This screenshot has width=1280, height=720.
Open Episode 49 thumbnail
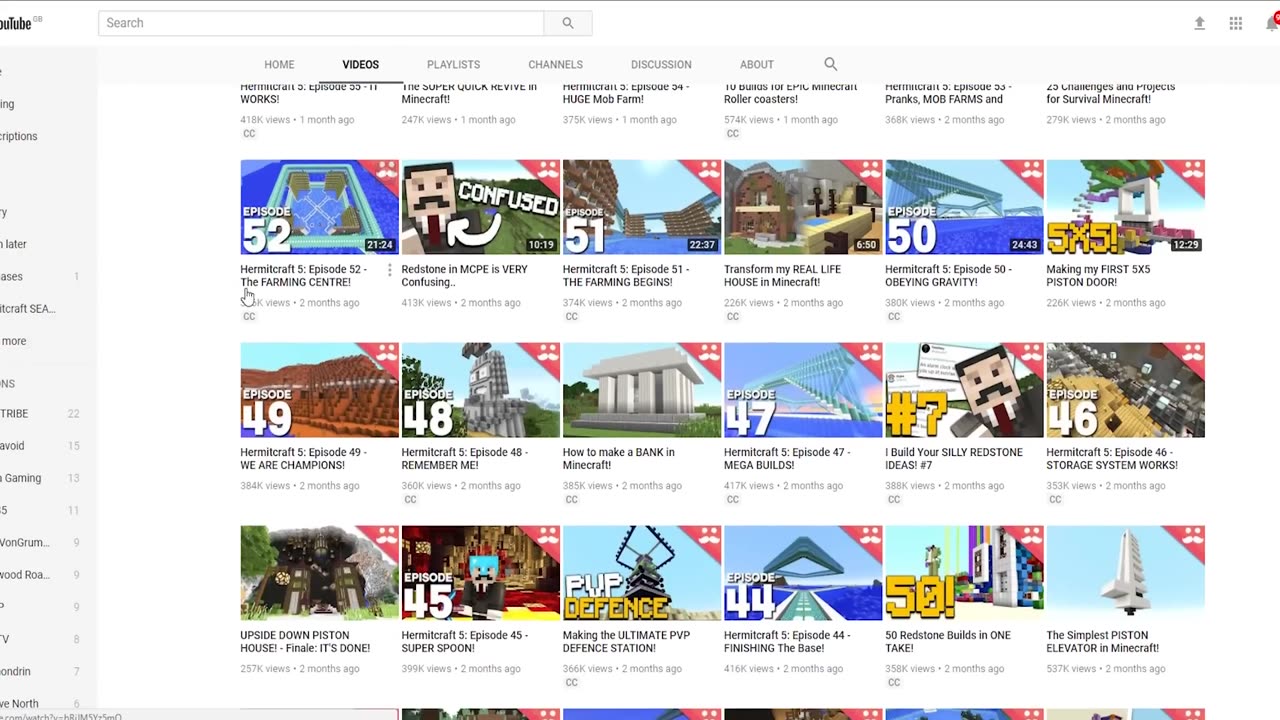pyautogui.click(x=319, y=390)
